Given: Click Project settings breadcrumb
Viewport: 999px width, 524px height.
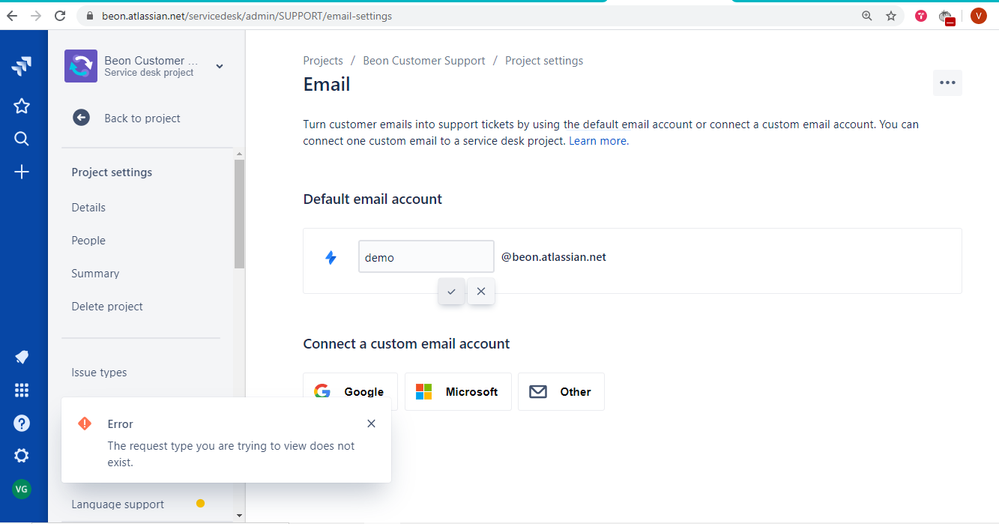Looking at the screenshot, I should point(544,61).
